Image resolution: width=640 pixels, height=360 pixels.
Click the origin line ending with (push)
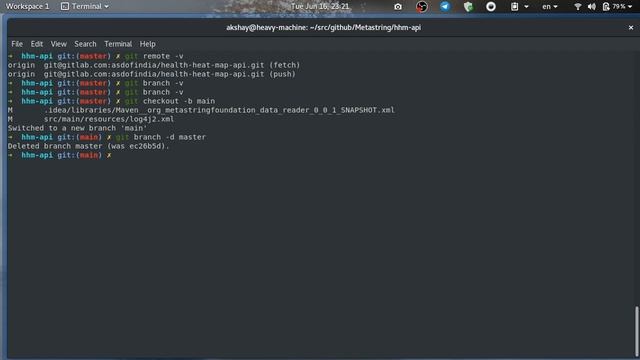(151, 74)
